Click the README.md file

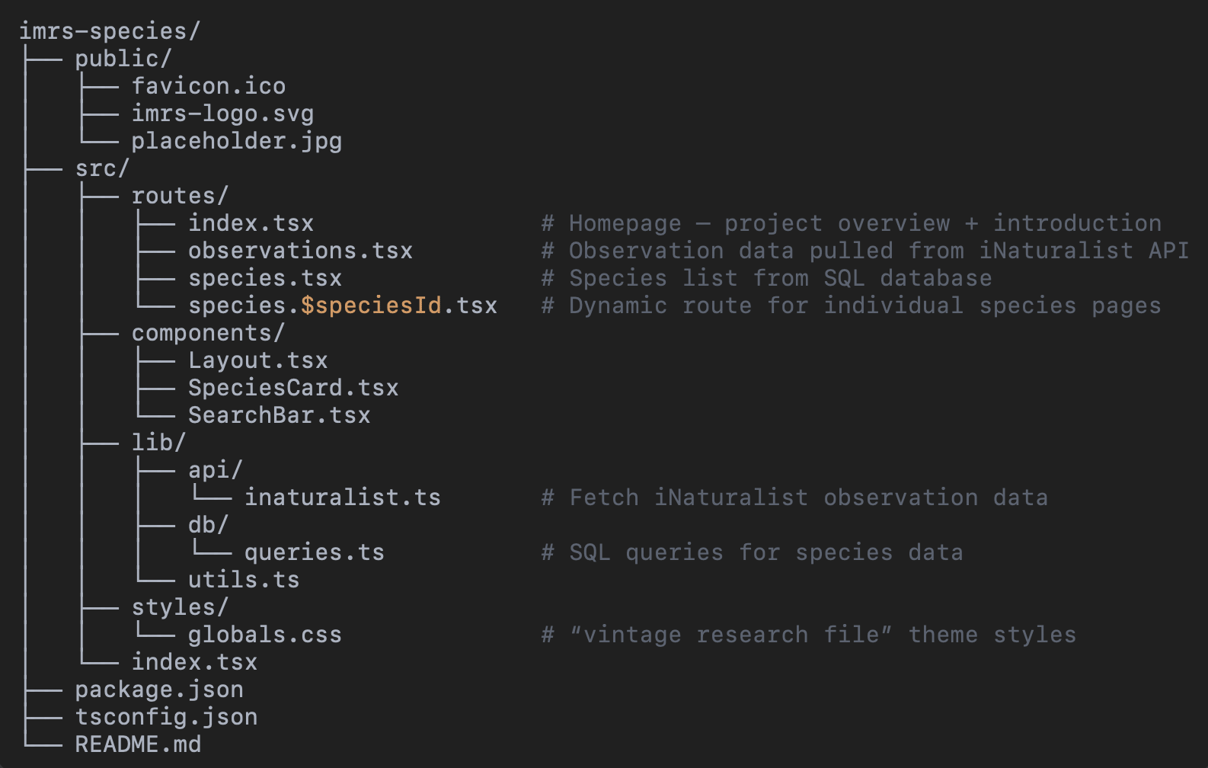click(x=138, y=745)
